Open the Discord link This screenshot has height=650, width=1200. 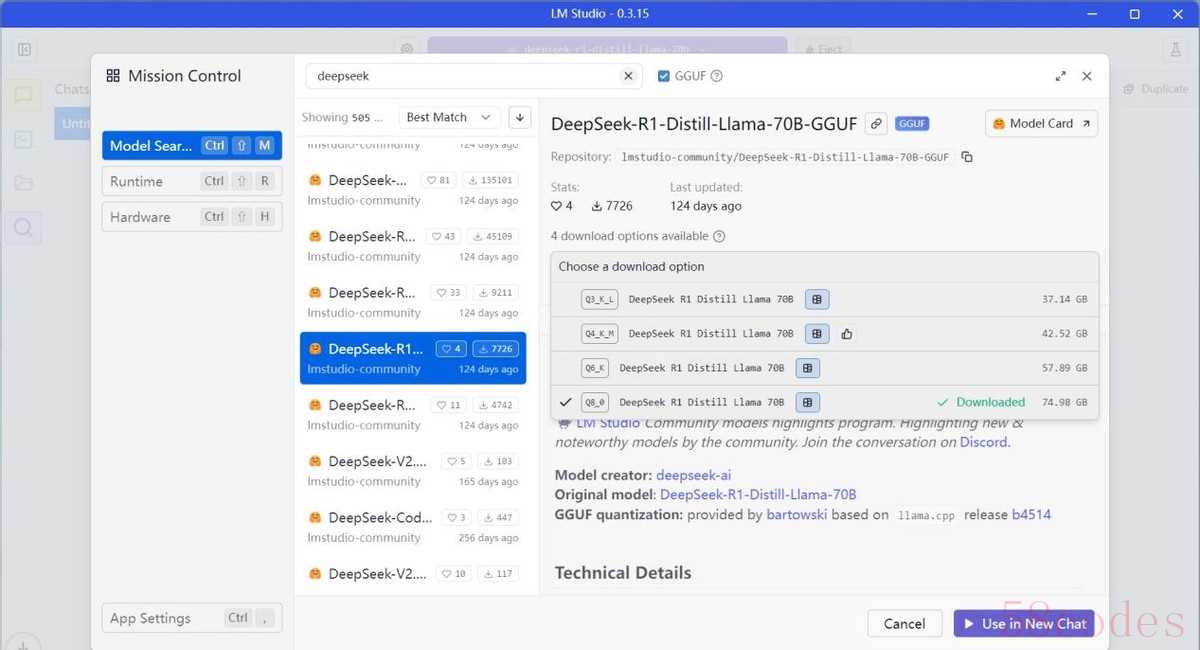point(983,442)
